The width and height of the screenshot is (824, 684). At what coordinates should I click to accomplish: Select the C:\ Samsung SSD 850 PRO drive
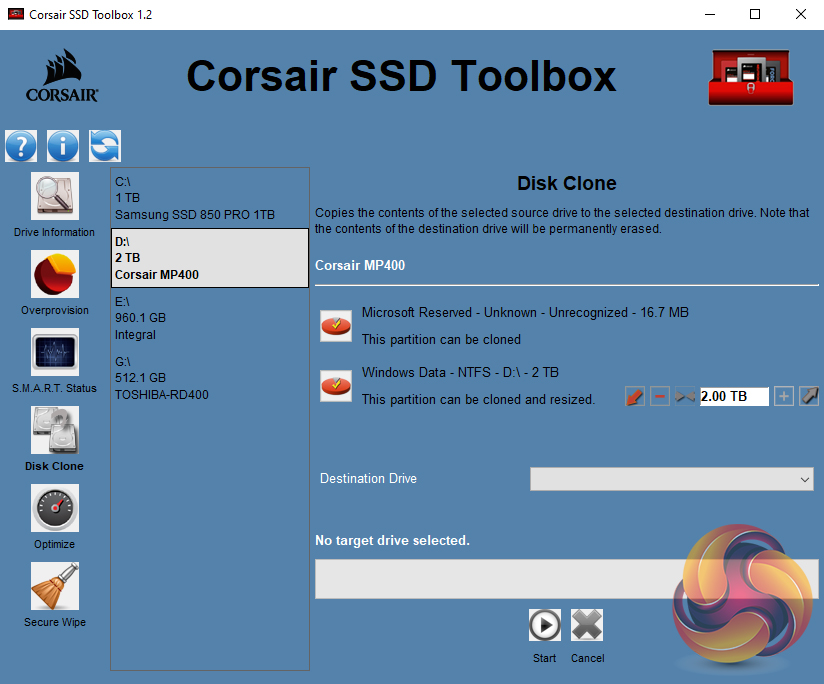point(209,198)
